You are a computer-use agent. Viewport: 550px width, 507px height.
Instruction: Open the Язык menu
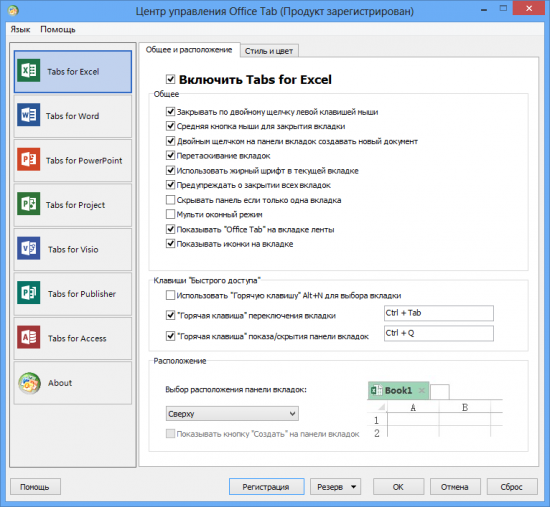[20, 29]
